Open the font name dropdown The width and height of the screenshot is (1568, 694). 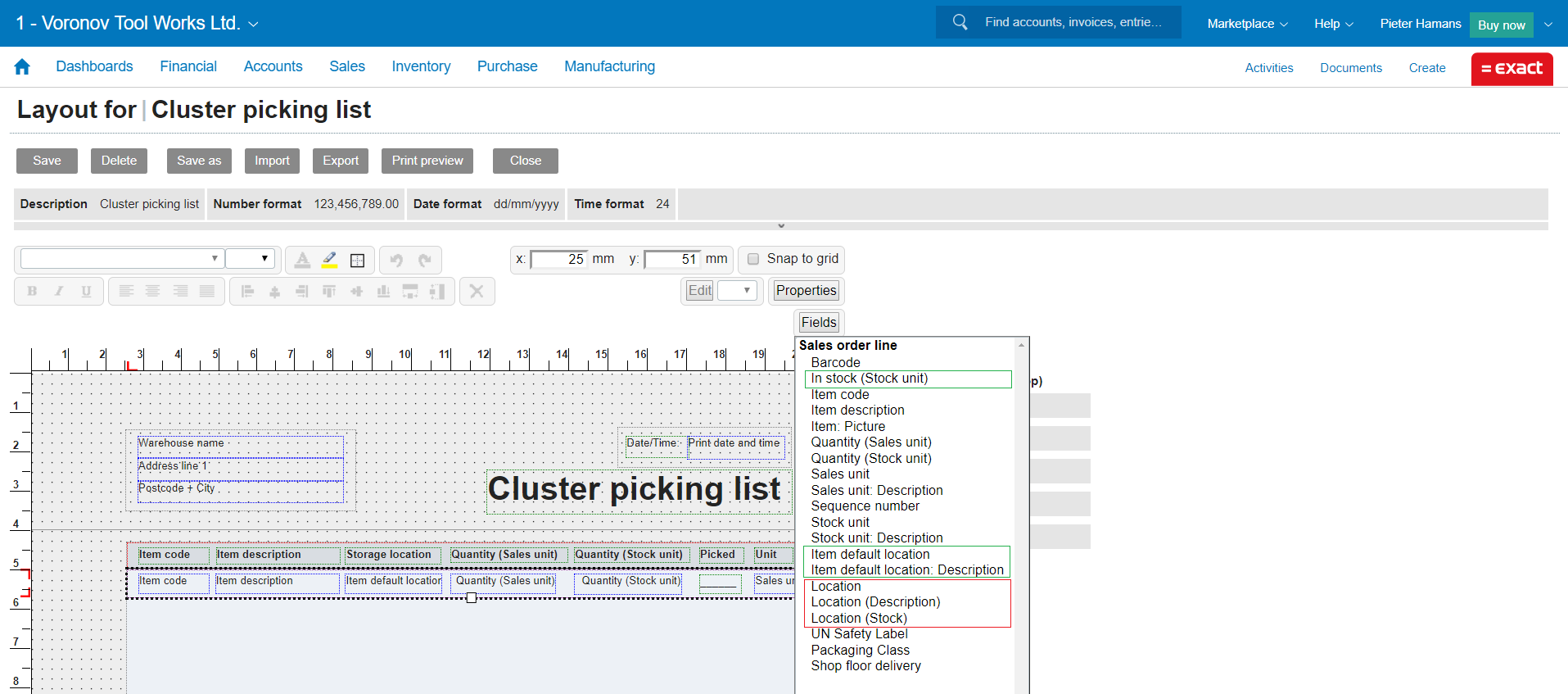[122, 259]
